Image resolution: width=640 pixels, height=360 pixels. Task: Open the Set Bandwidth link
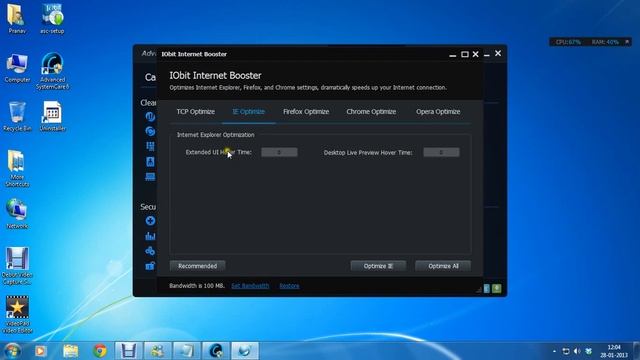click(x=250, y=286)
